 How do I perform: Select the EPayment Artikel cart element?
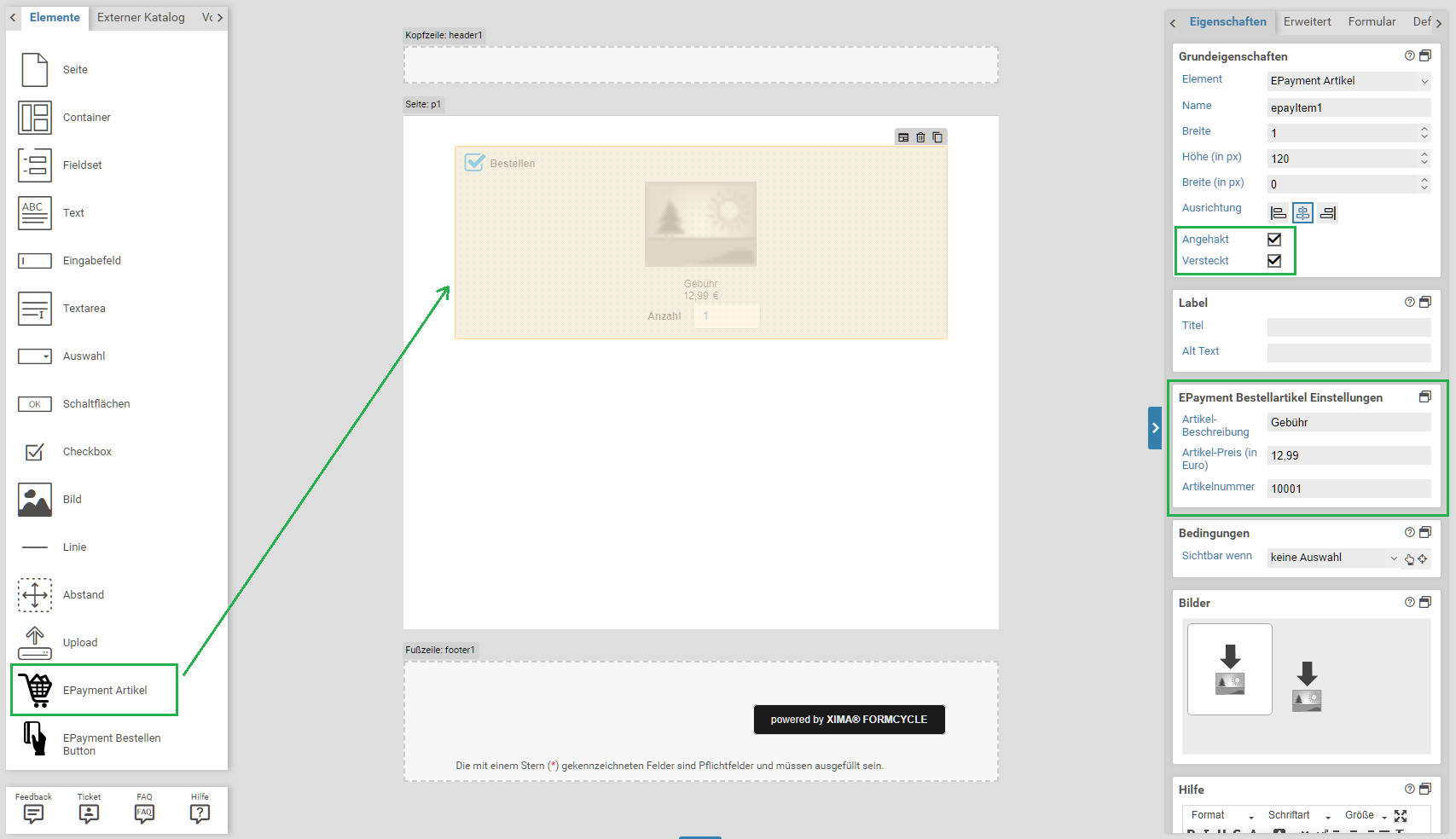(x=93, y=690)
